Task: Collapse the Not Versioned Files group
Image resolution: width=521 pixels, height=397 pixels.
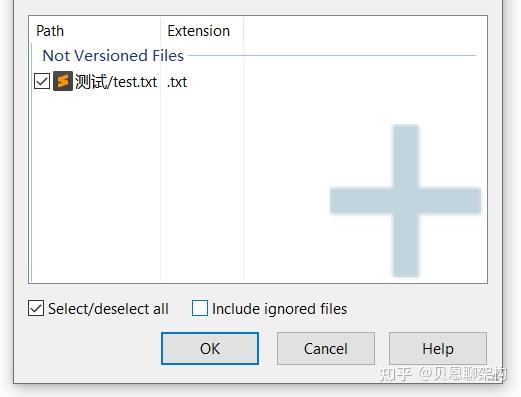Action: (x=113, y=56)
